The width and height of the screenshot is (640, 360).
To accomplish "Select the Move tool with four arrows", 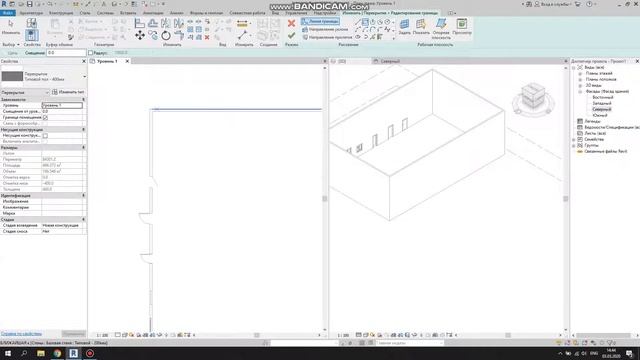I will point(140,36).
